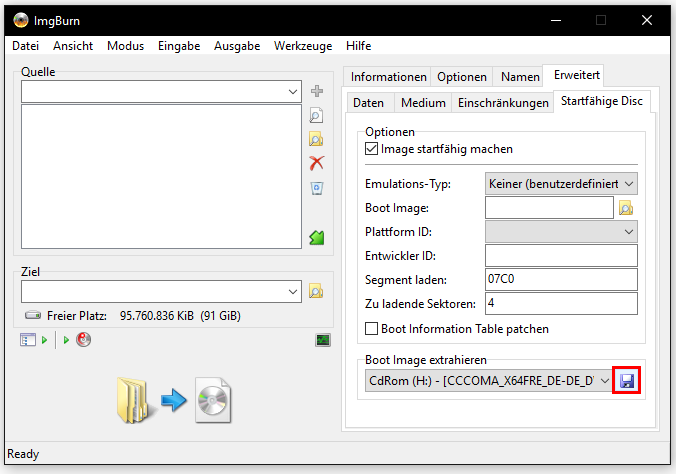Click the red disc icon in the toolbar
The height and width of the screenshot is (474, 676).
tap(84, 339)
